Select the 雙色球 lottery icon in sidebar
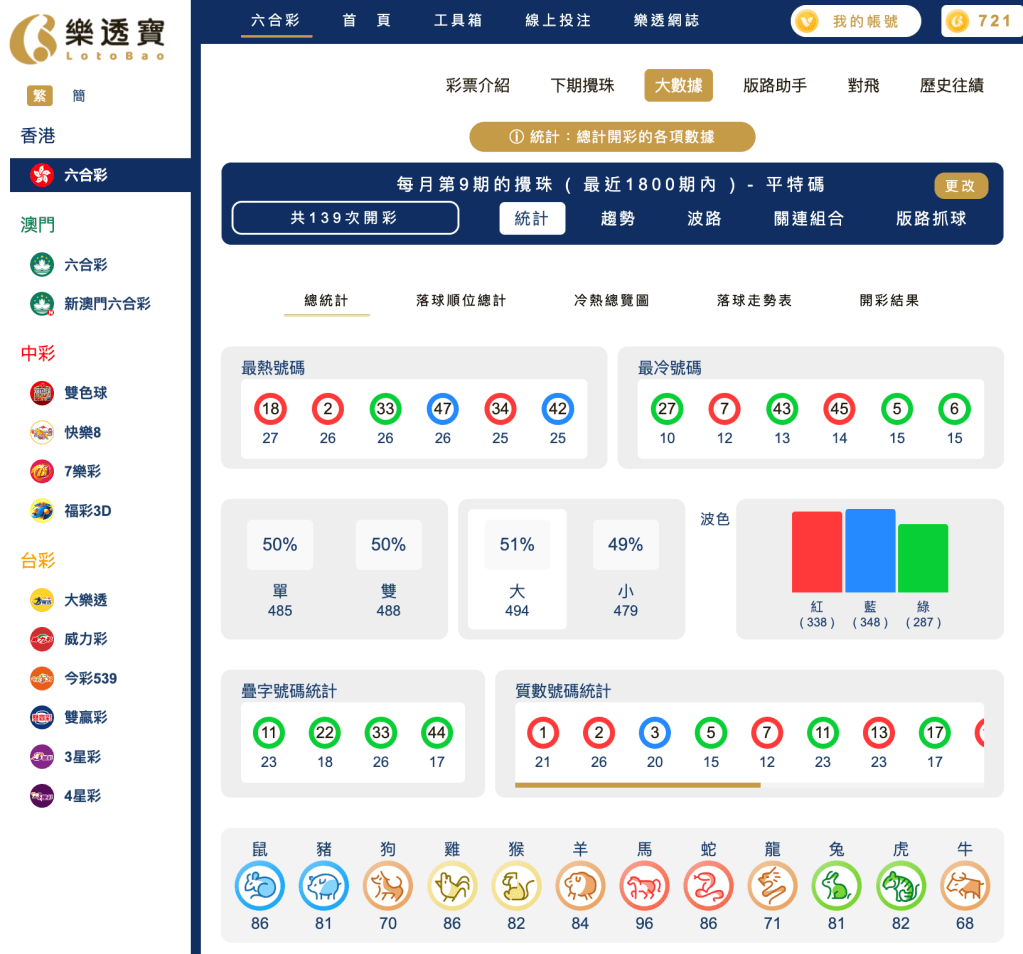 [40, 393]
